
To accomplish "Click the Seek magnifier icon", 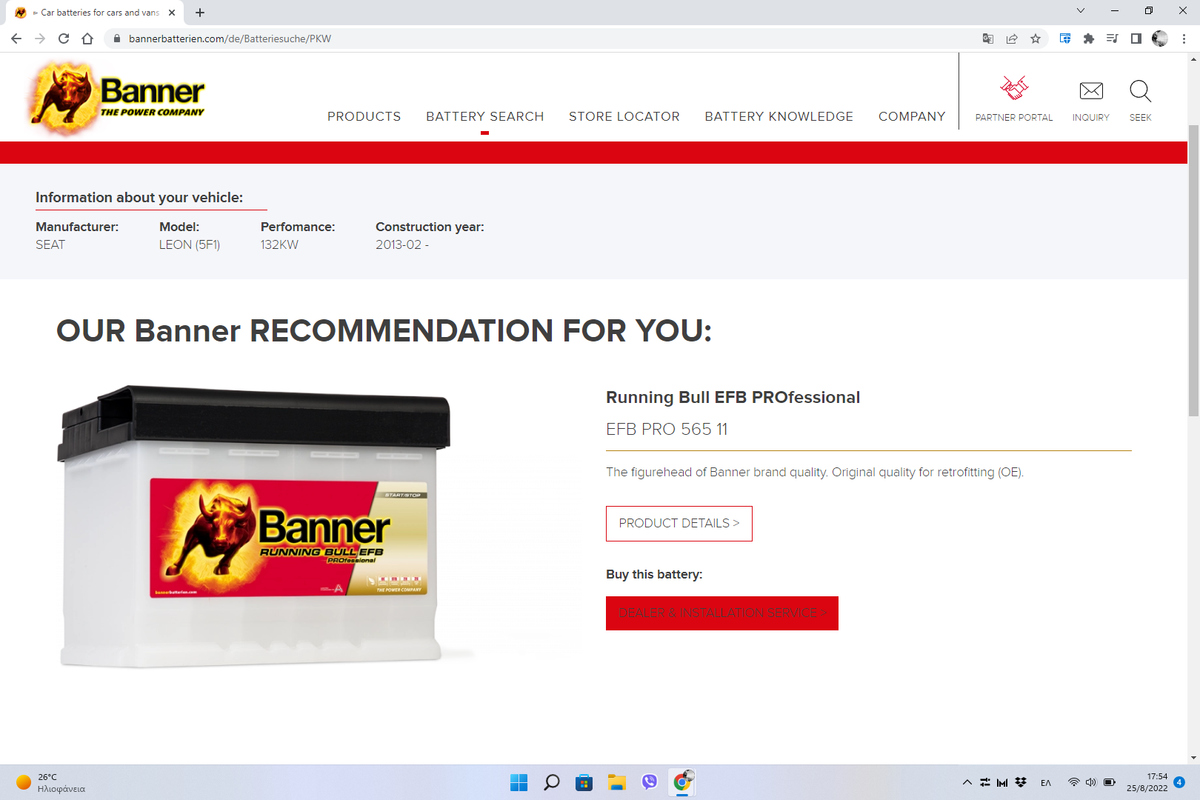I will pos(1140,91).
